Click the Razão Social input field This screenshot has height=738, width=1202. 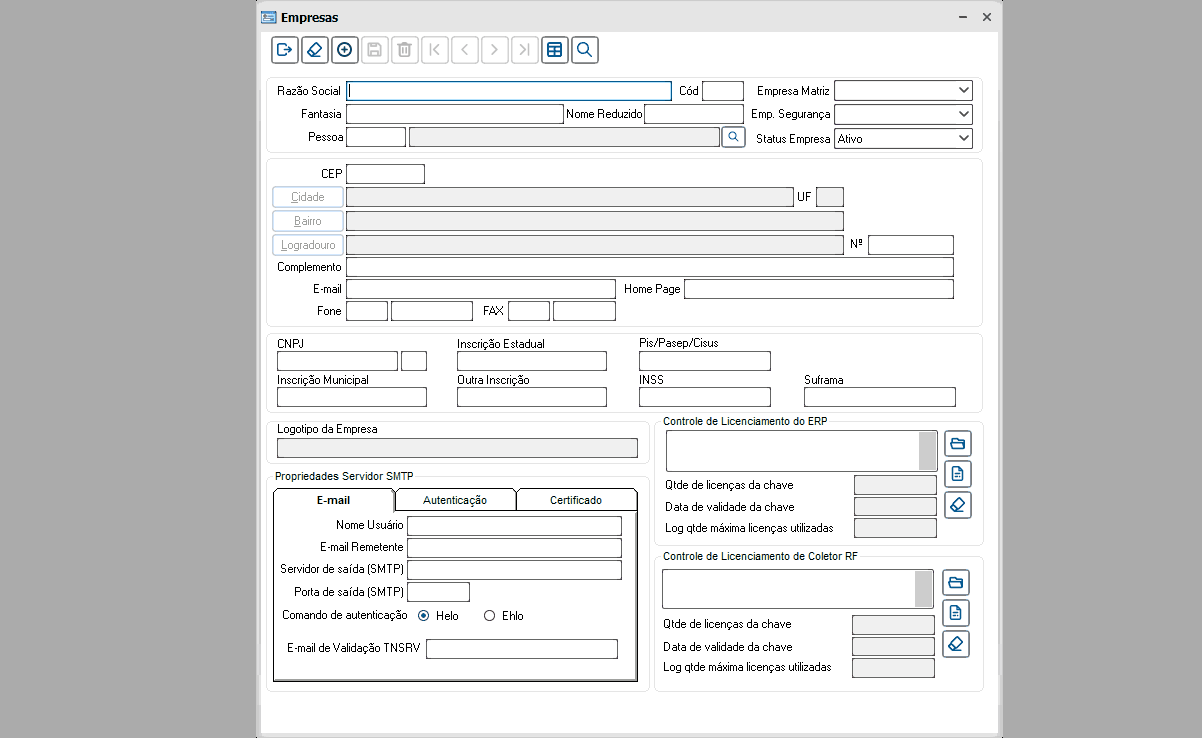click(509, 91)
